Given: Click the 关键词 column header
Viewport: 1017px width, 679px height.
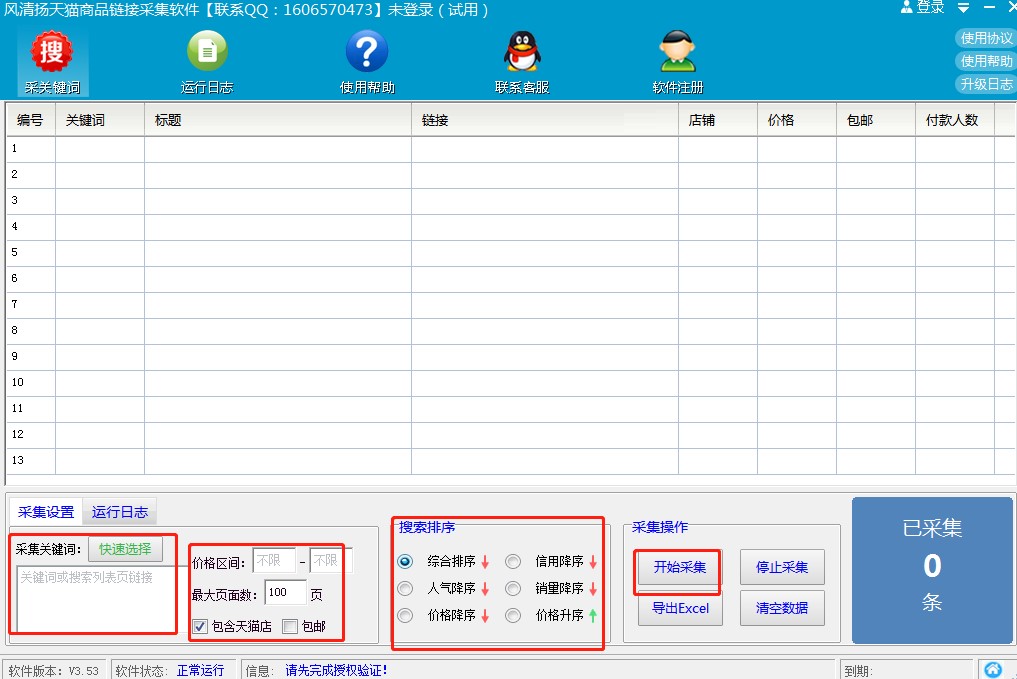Looking at the screenshot, I should tap(100, 120).
